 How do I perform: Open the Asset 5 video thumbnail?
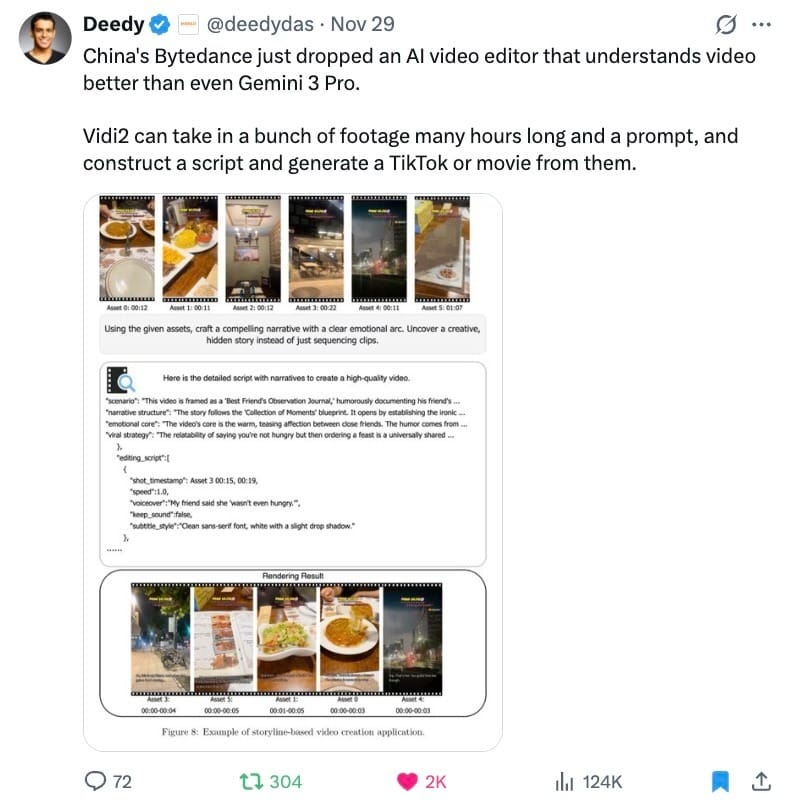(442, 248)
